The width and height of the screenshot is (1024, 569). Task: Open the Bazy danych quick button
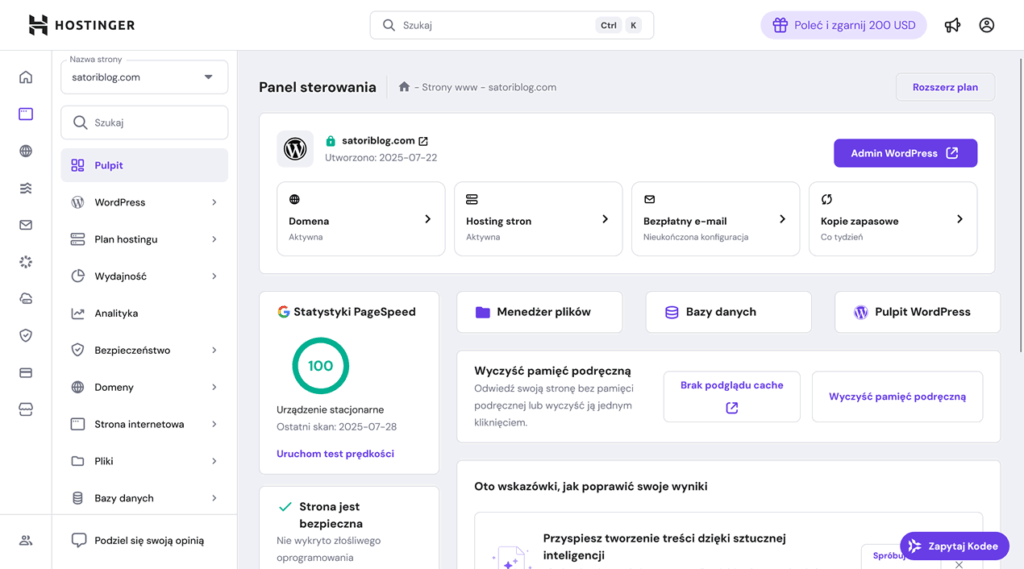pos(728,312)
